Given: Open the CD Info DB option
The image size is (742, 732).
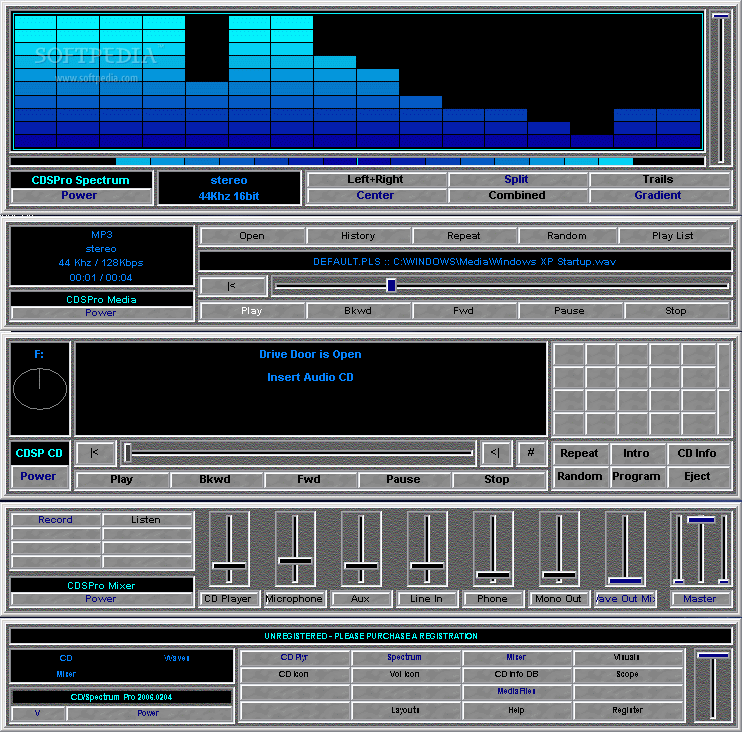Looking at the screenshot, I should (517, 674).
